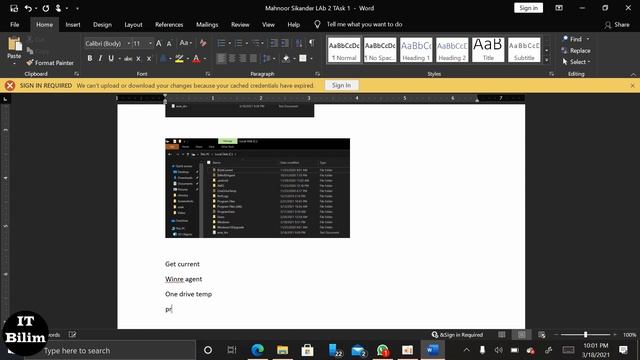
Task: Insert a bulleted list
Action: coord(221,43)
